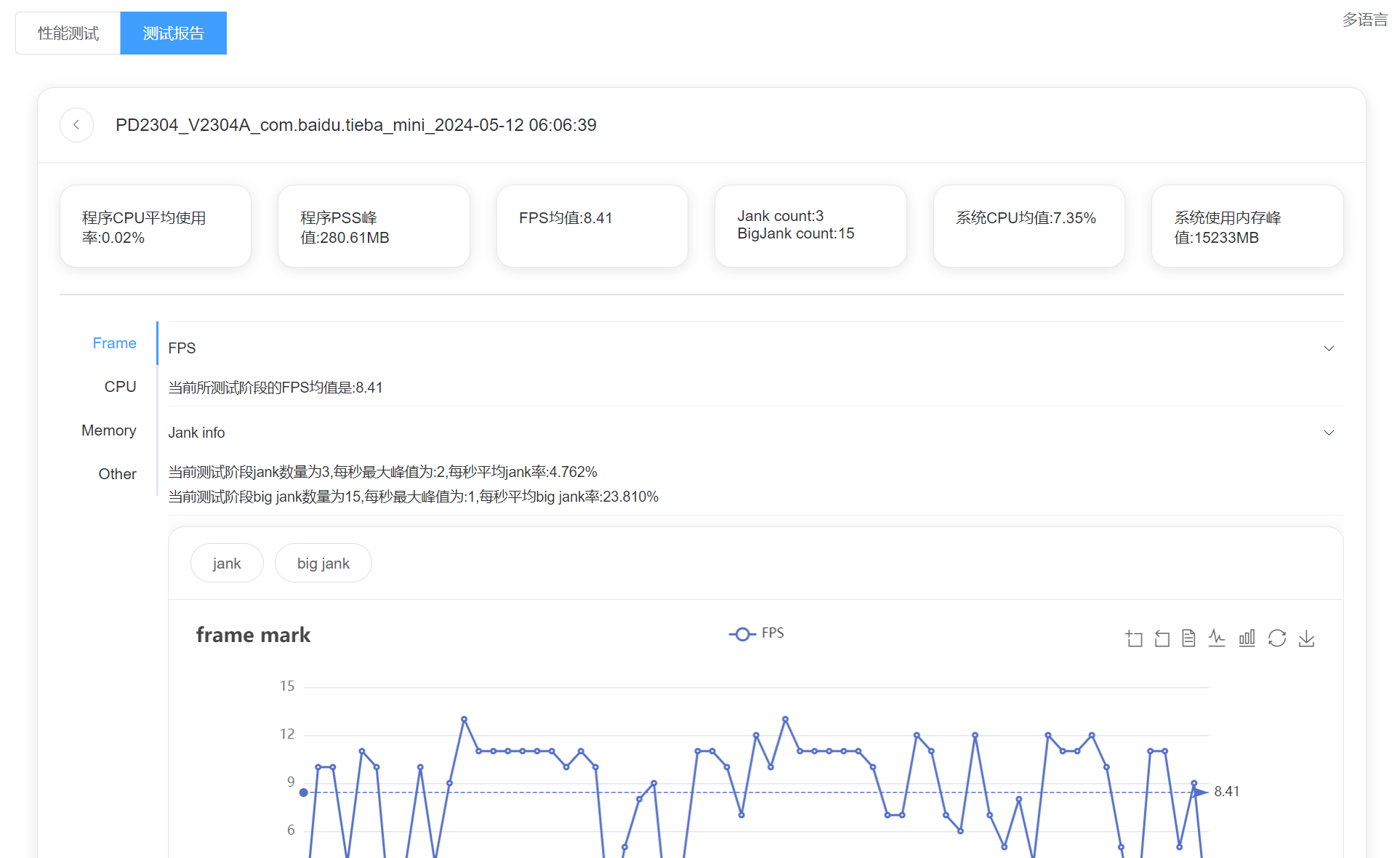Open the 多语言 language menu

[x=1364, y=20]
